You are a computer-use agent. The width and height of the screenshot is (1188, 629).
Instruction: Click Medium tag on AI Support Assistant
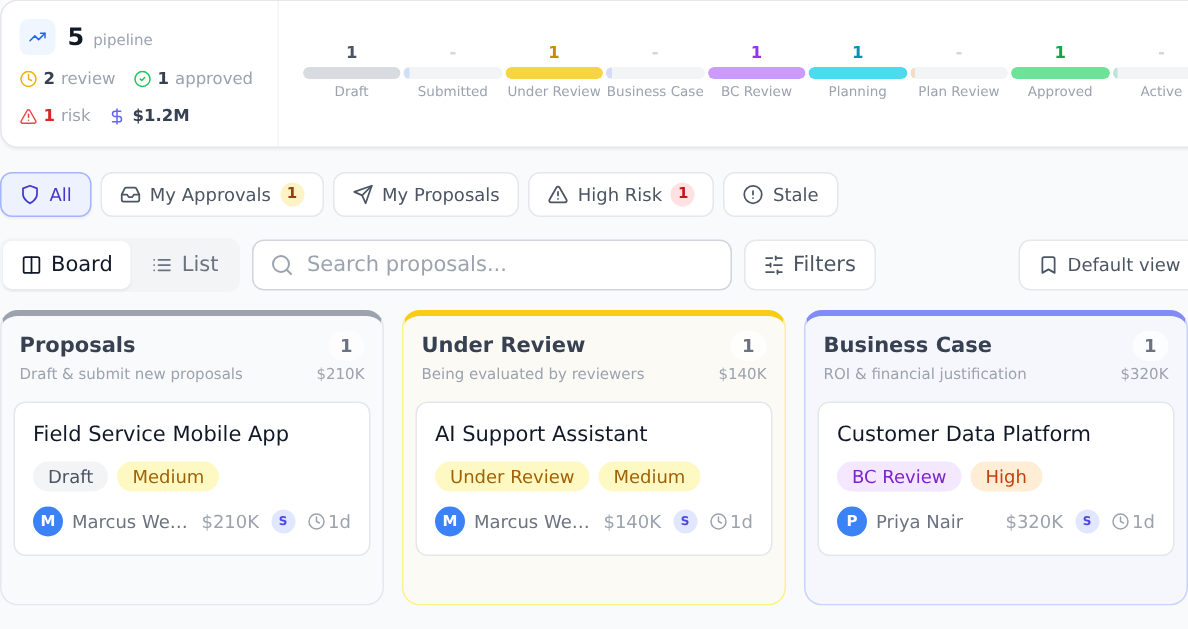[649, 477]
